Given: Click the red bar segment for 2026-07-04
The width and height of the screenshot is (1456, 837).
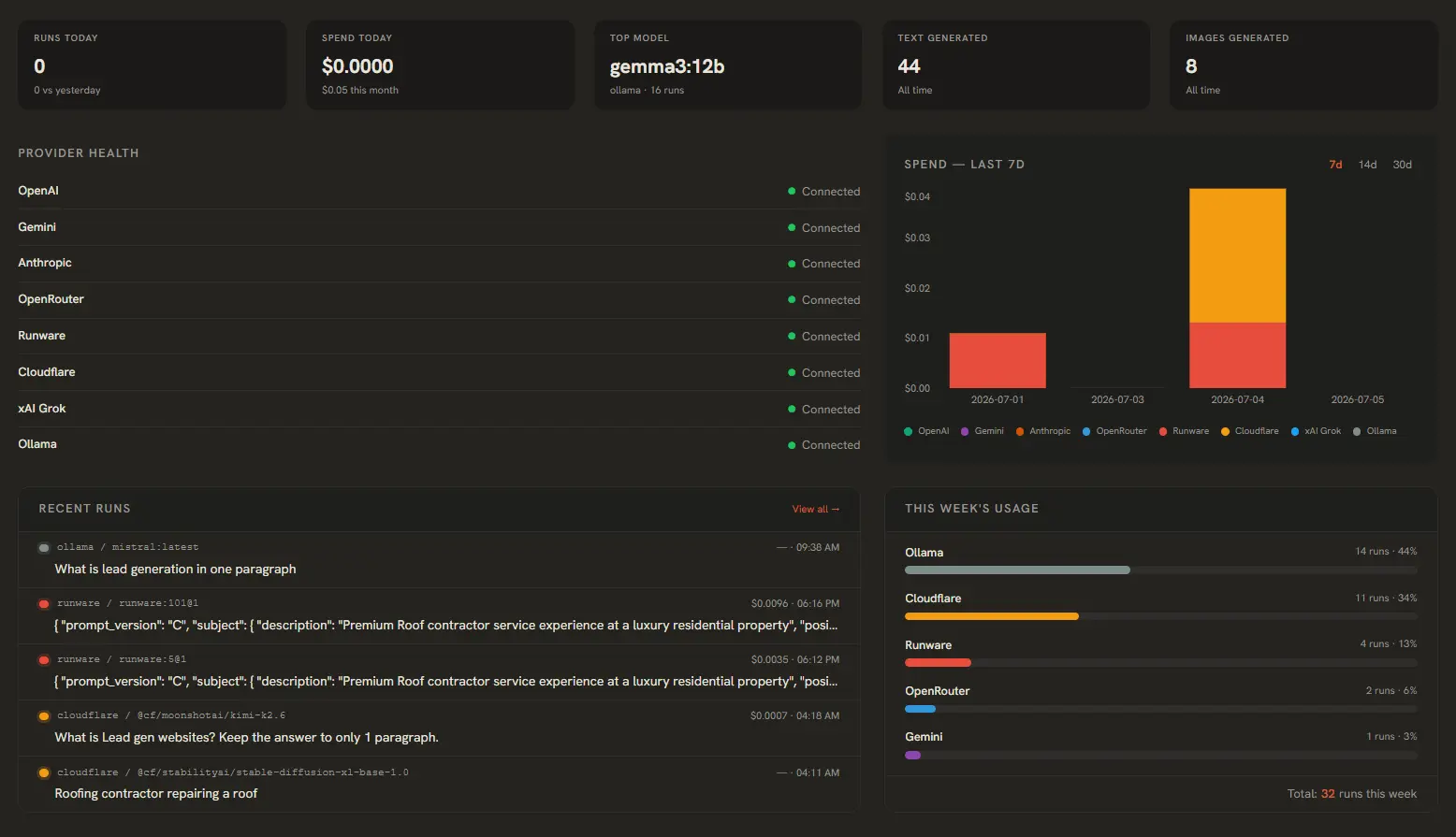Looking at the screenshot, I should coord(1237,355).
